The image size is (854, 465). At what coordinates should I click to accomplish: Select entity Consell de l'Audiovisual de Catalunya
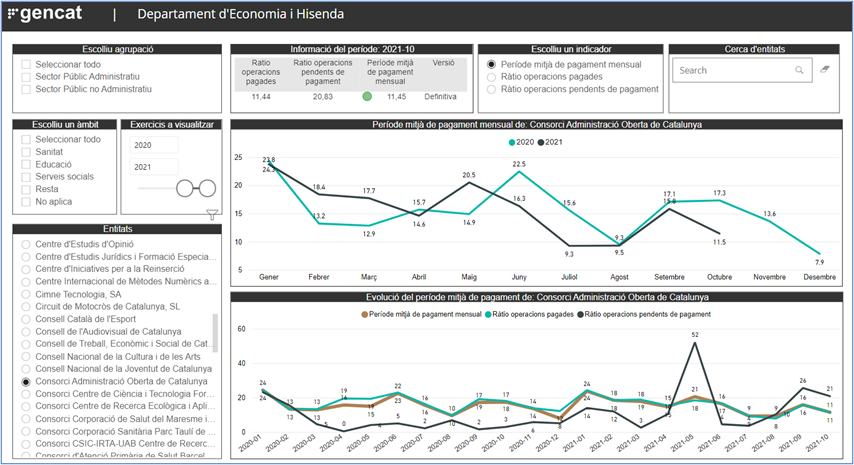click(26, 332)
